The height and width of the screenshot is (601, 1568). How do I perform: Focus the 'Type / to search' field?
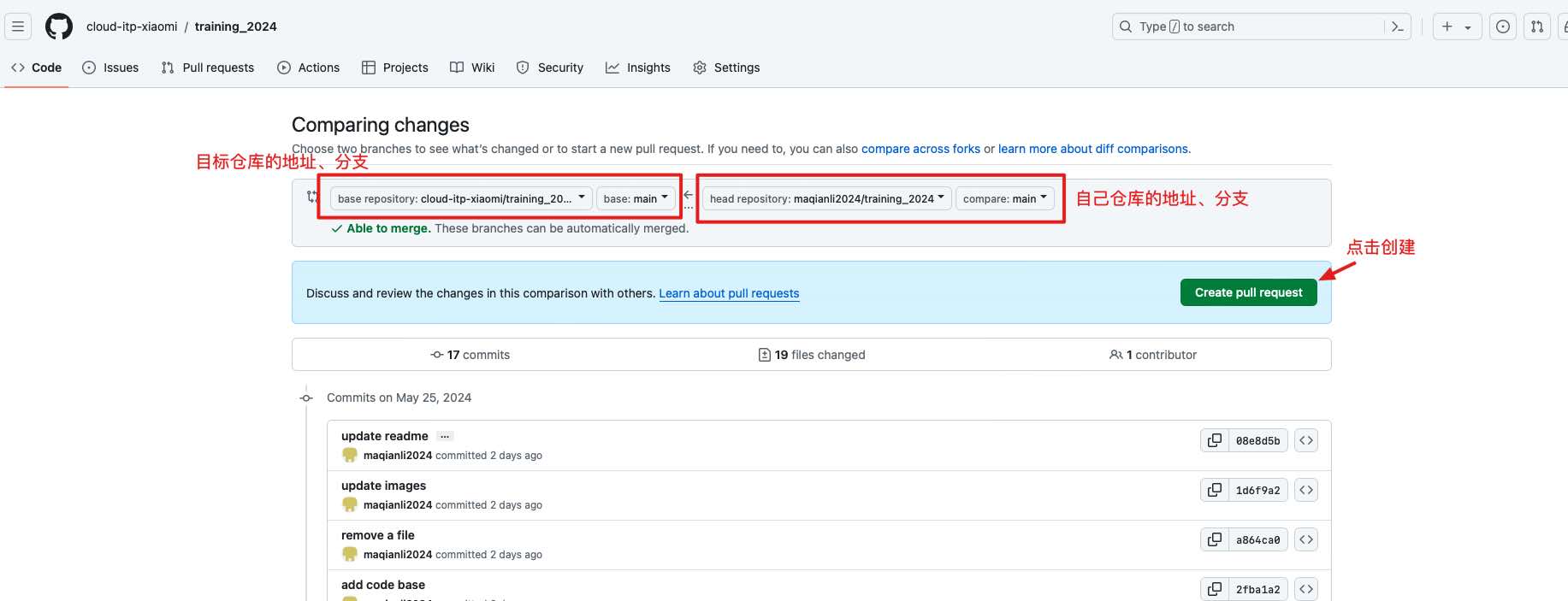point(1261,27)
